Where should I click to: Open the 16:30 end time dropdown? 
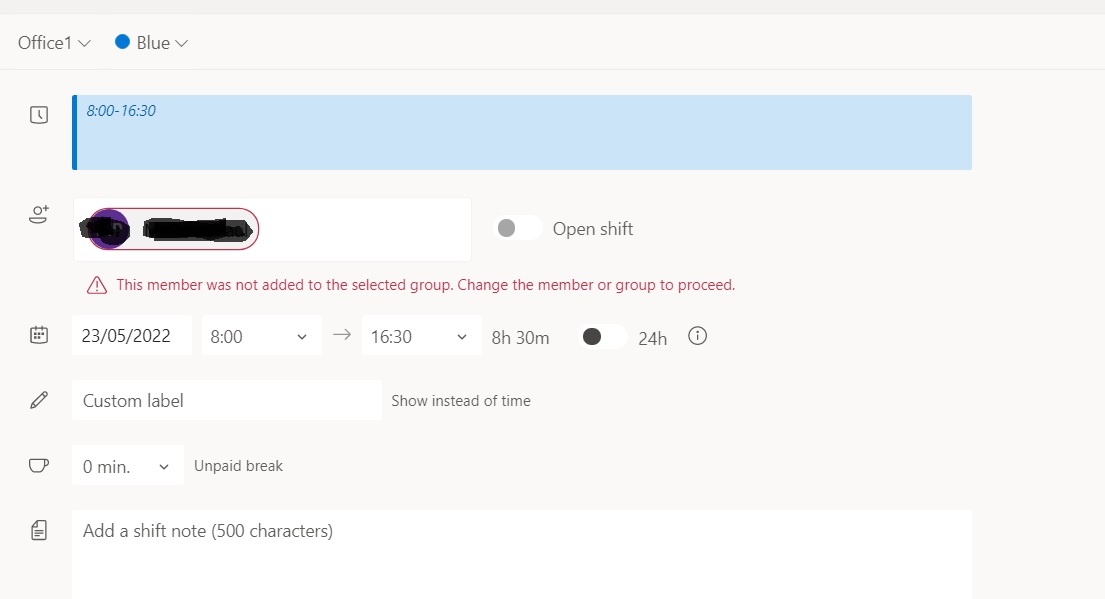click(421, 335)
